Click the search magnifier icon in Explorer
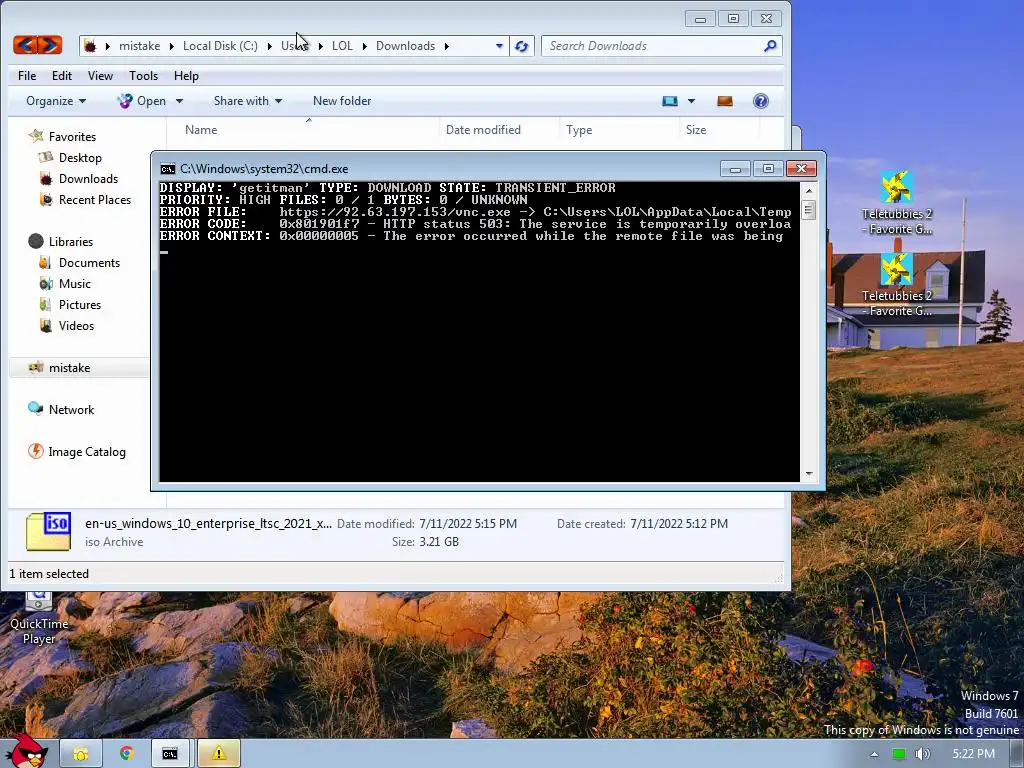The height and width of the screenshot is (768, 1024). [770, 46]
